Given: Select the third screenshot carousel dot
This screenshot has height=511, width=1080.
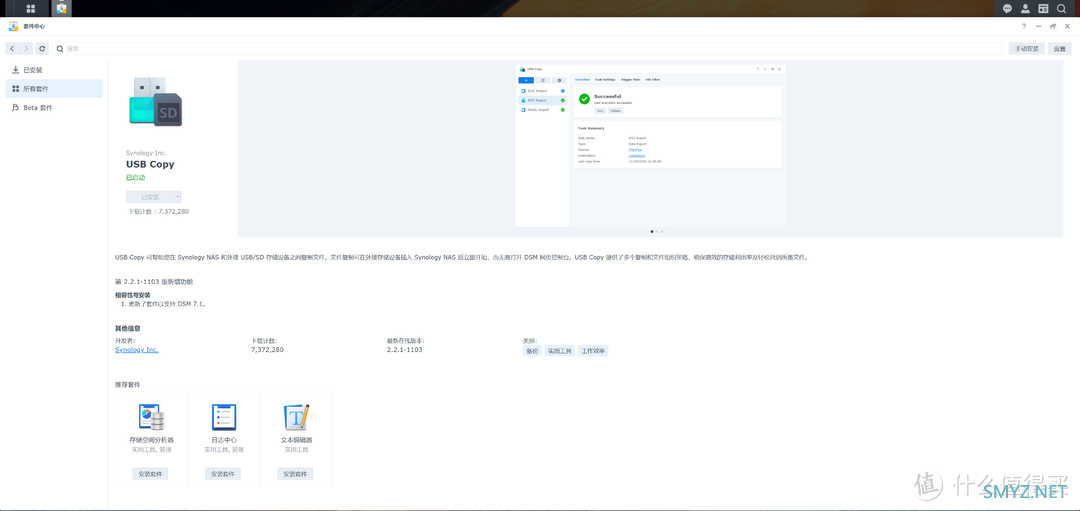Looking at the screenshot, I should click(662, 232).
